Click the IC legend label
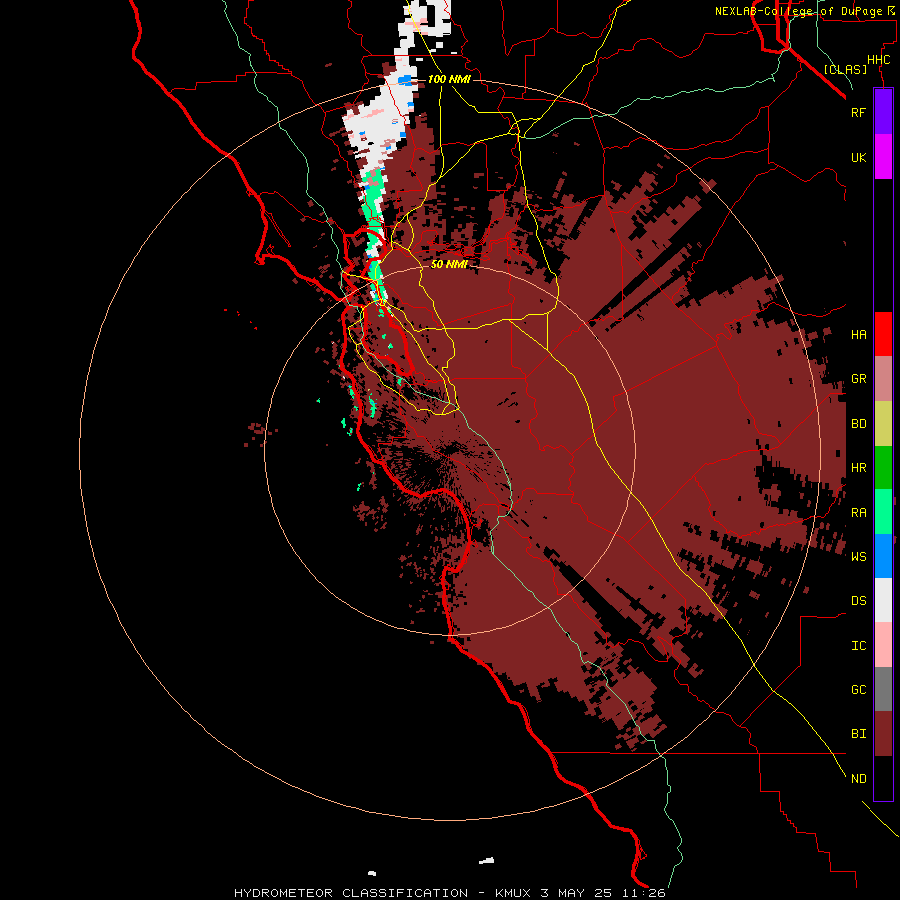 click(x=858, y=646)
